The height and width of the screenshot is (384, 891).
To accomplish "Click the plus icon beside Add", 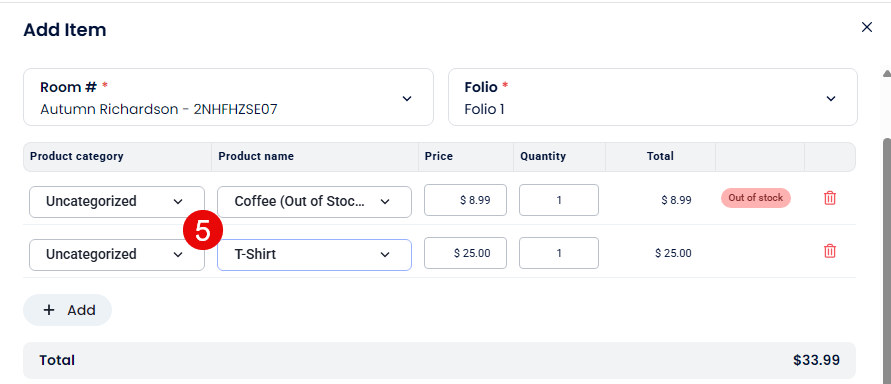I will pos(49,310).
